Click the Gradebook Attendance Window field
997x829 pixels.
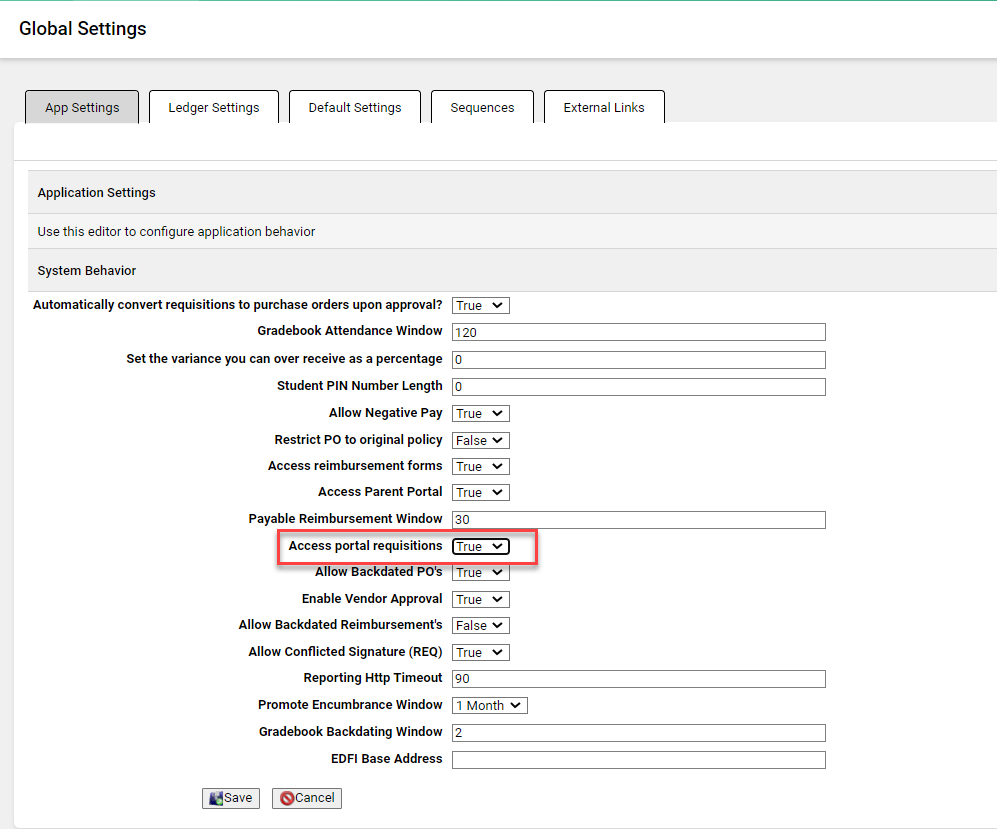638,332
